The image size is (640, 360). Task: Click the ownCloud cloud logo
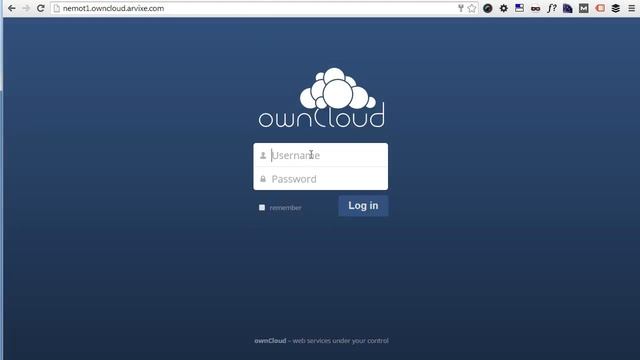click(x=321, y=98)
